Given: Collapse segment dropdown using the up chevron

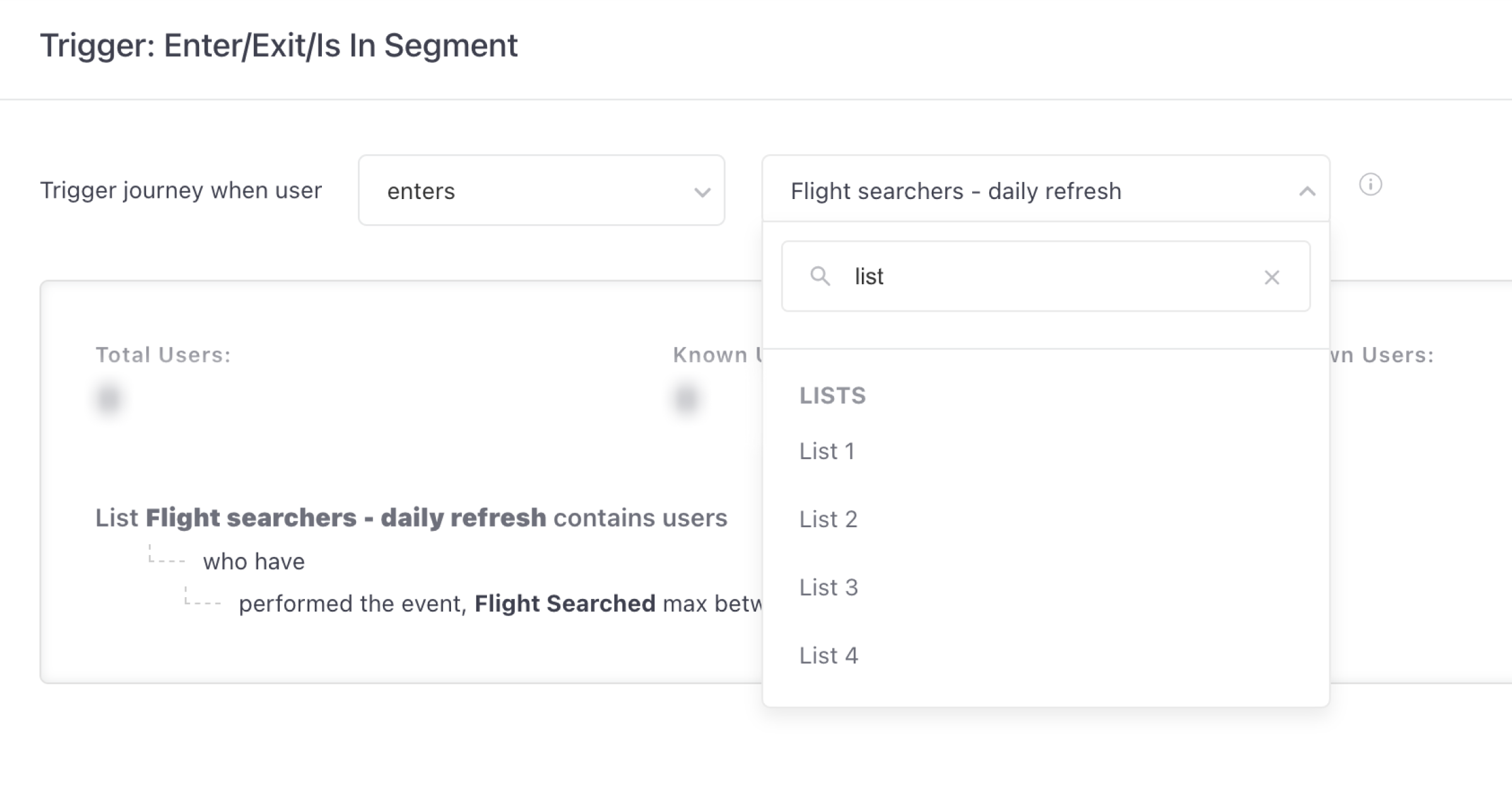Looking at the screenshot, I should tap(1307, 191).
